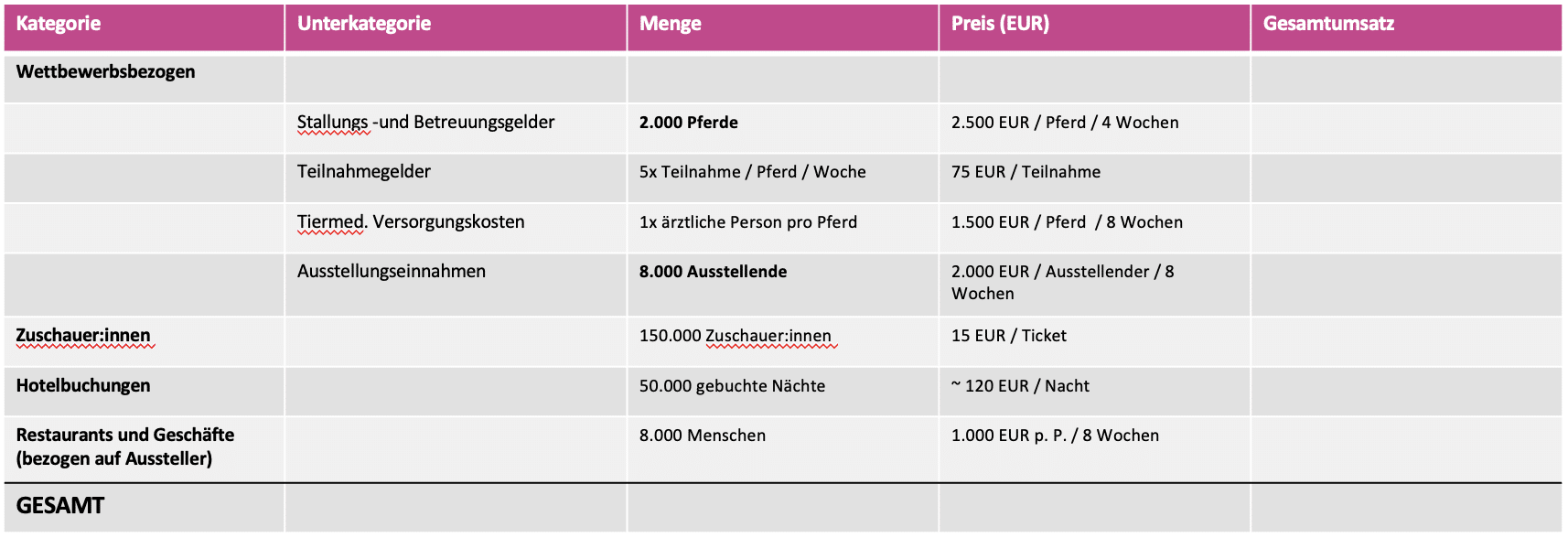Click the 75 EUR / Teilnahme price cell

(1094, 178)
